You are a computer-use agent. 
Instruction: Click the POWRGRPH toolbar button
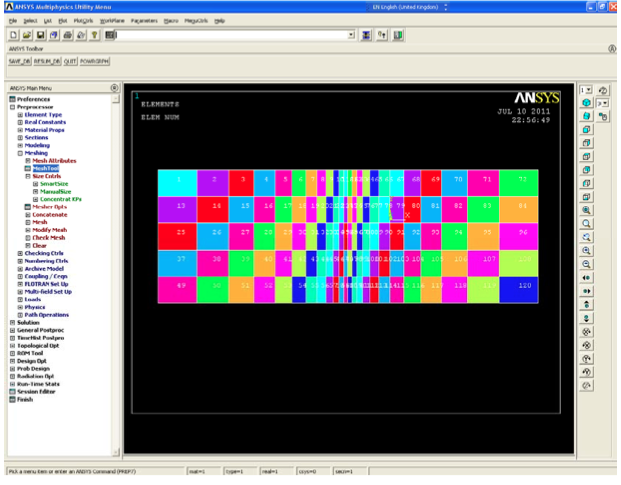click(x=94, y=61)
